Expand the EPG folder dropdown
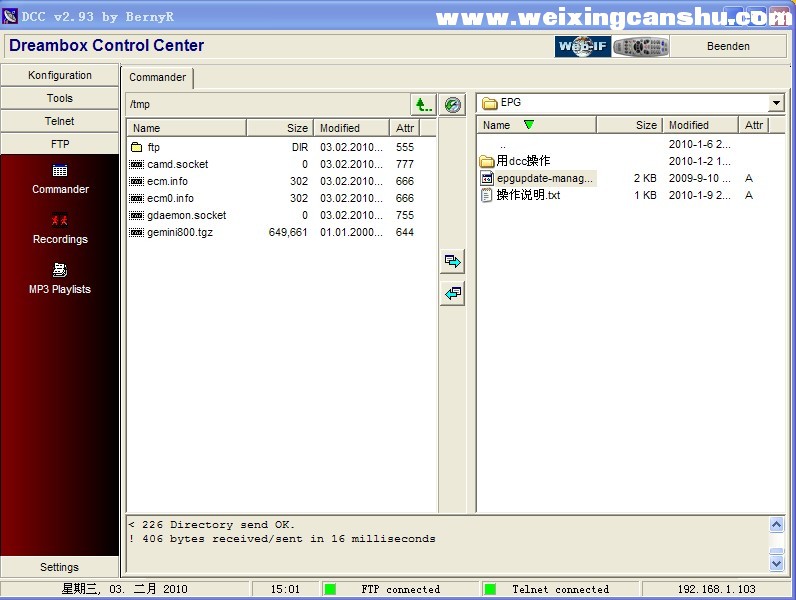Screen dimensions: 796x600 click(x=776, y=103)
